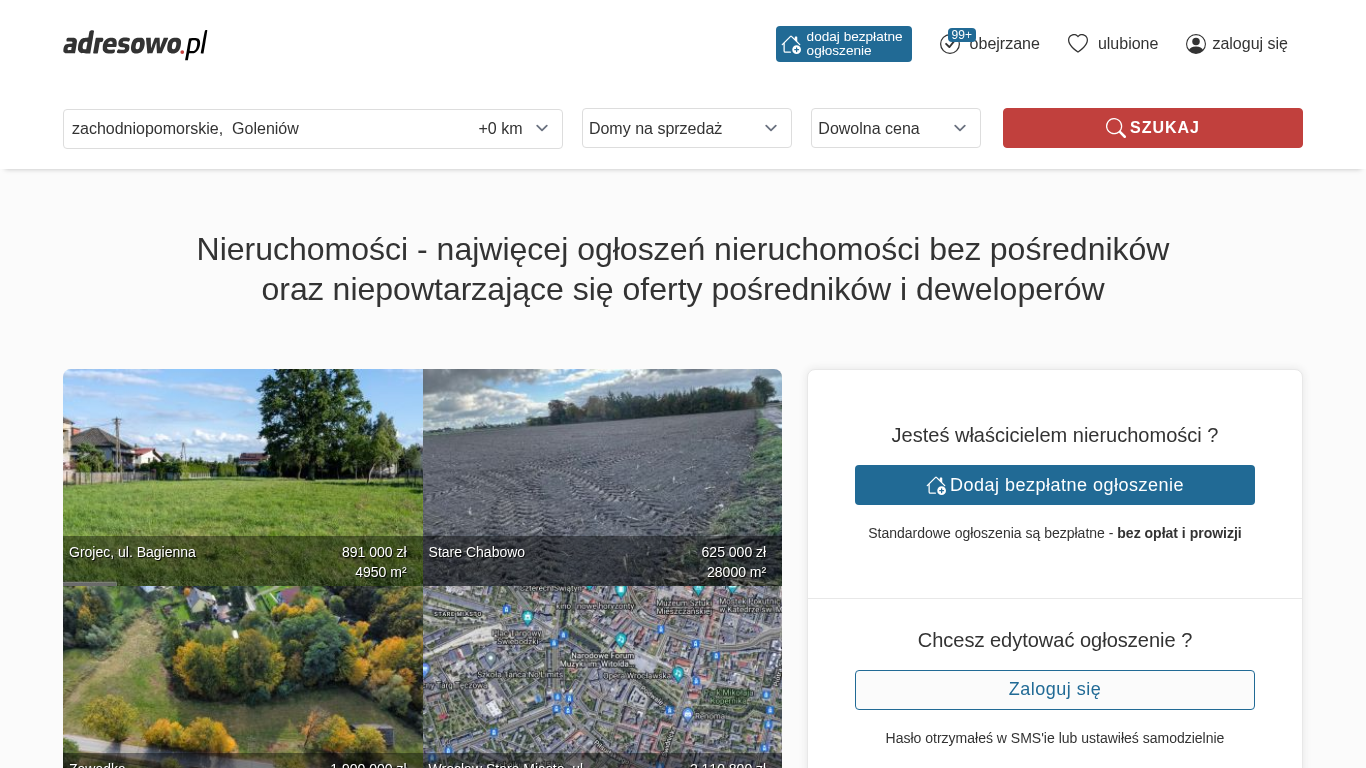Image resolution: width=1366 pixels, height=768 pixels.
Task: Click the heart icon for favorites
Action: (1077, 44)
